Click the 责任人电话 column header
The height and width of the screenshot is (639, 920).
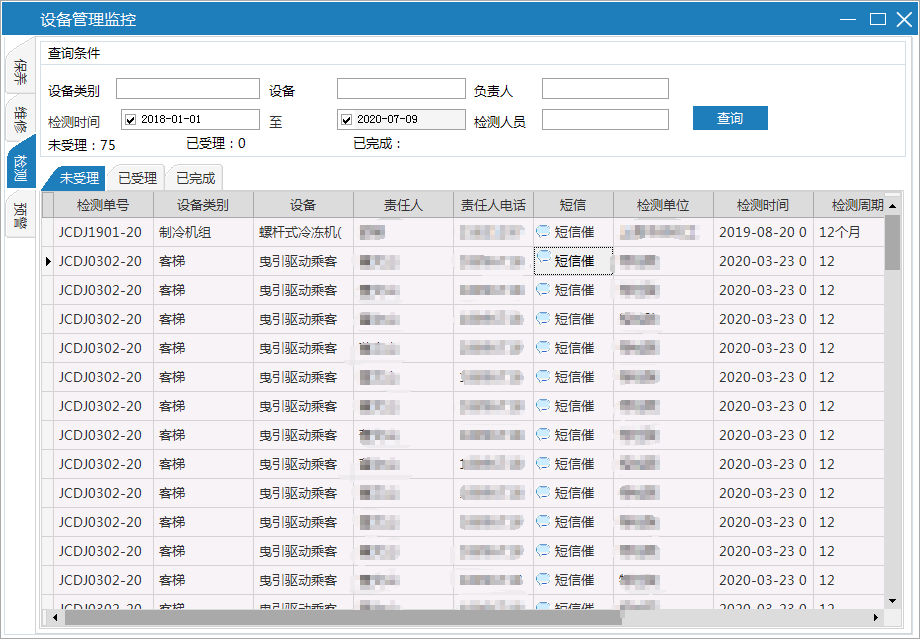tap(493, 205)
